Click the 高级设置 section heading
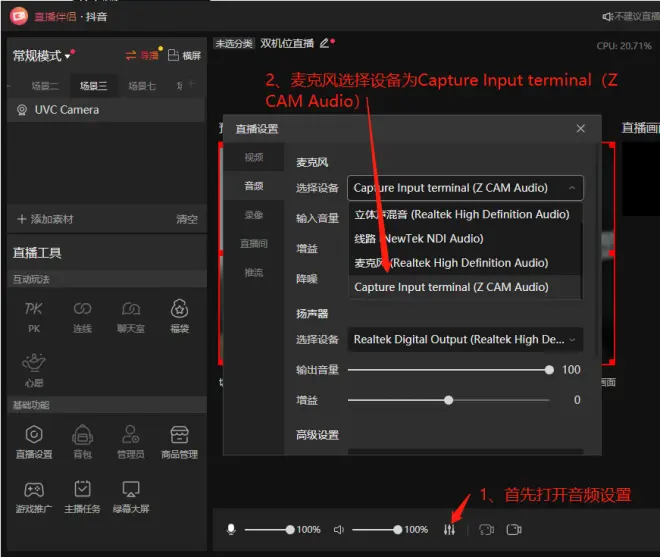Viewport: 660px width, 557px height. pos(317,435)
